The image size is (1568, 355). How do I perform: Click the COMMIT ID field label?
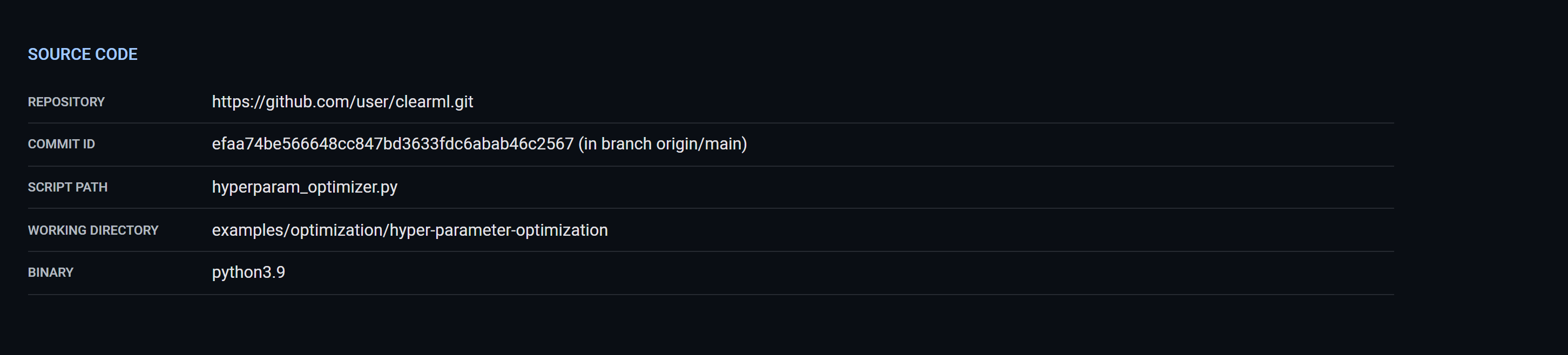point(61,145)
